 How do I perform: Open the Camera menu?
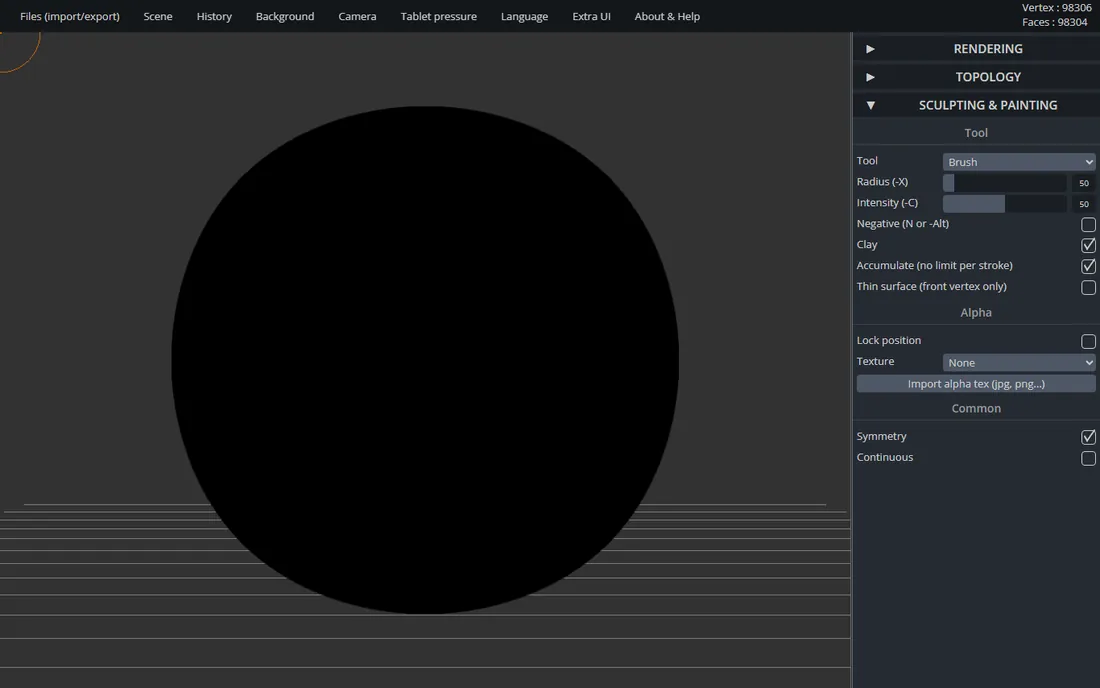tap(357, 16)
